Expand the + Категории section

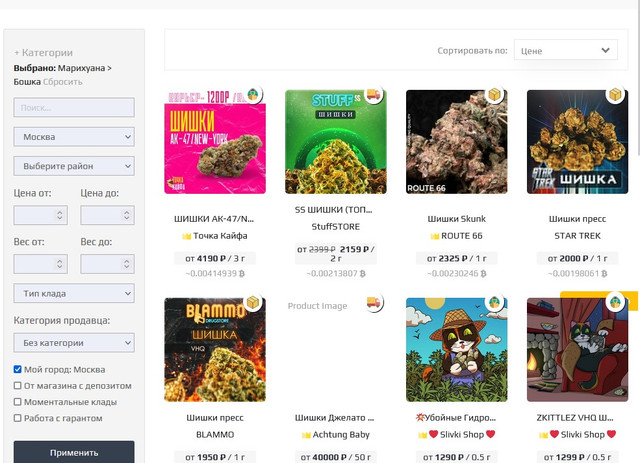pos(43,53)
